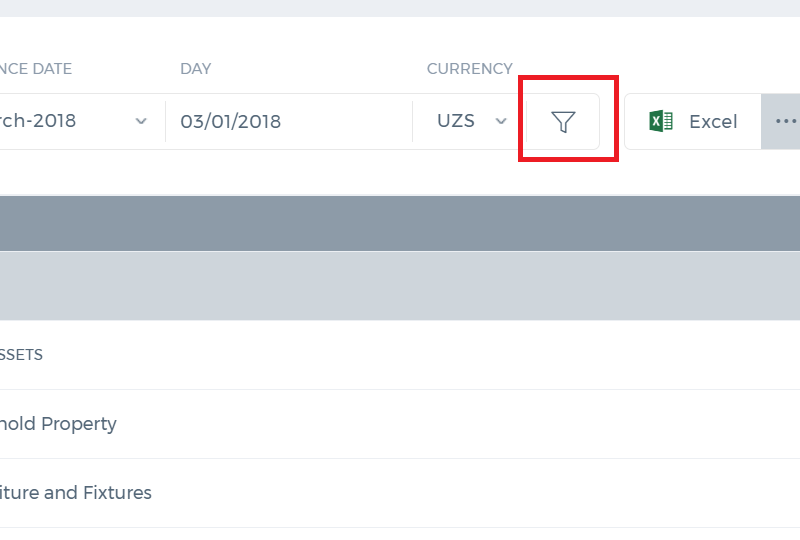Click the ASSETS section heading row
Viewport: 800px width, 540px height.
(x=400, y=355)
